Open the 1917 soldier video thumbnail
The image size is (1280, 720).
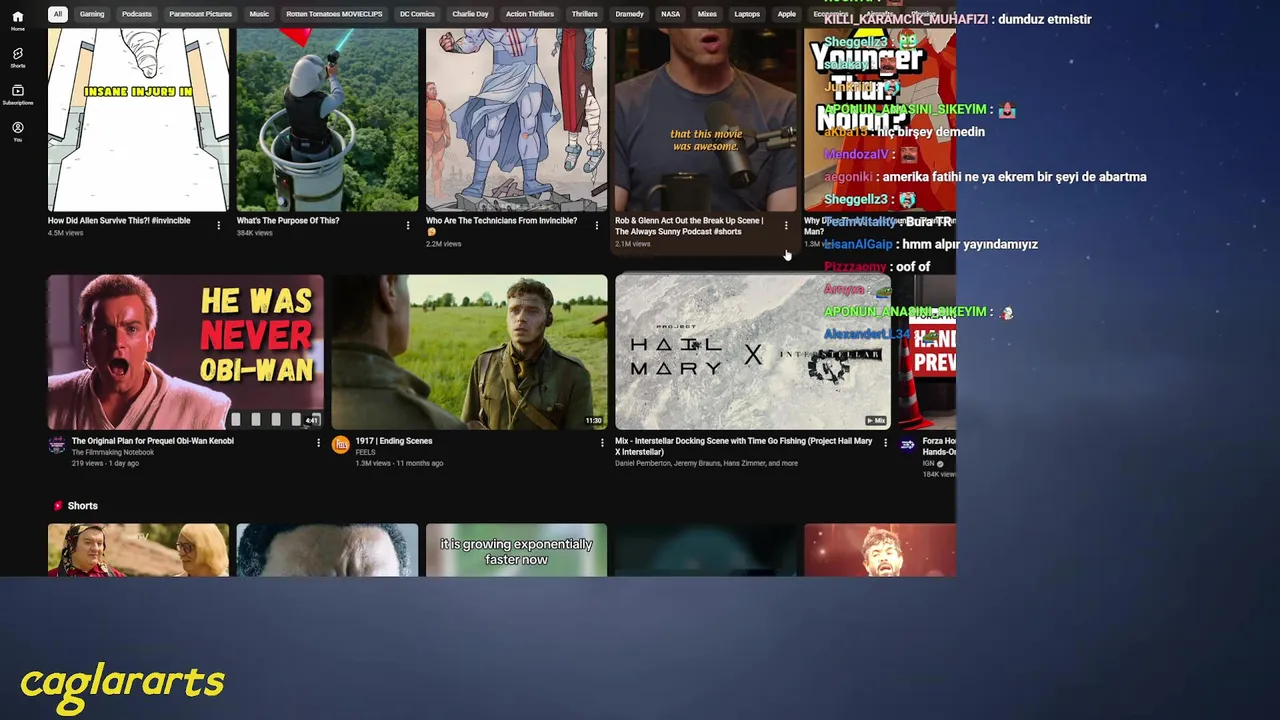(x=469, y=352)
